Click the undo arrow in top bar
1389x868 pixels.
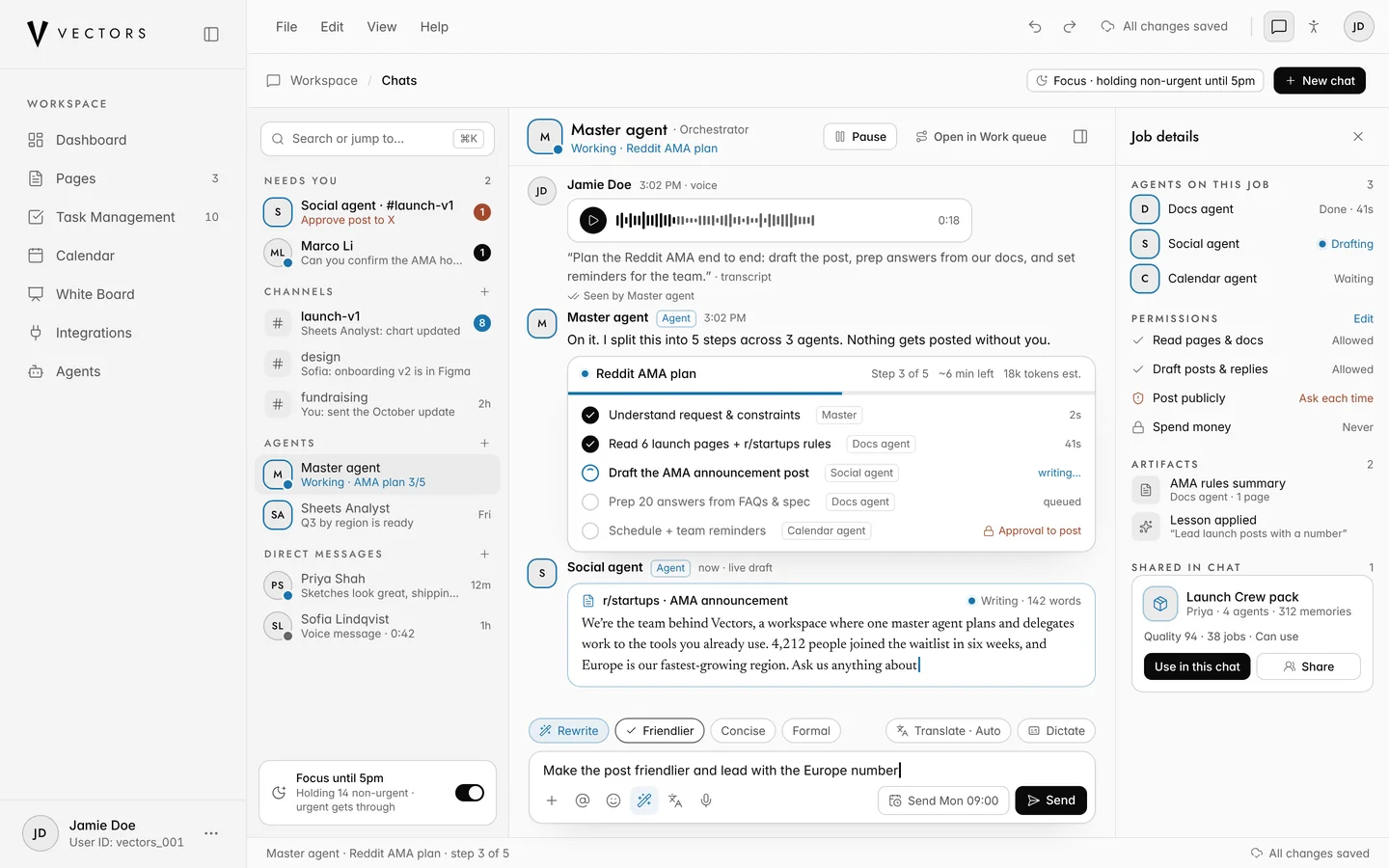pyautogui.click(x=1035, y=27)
